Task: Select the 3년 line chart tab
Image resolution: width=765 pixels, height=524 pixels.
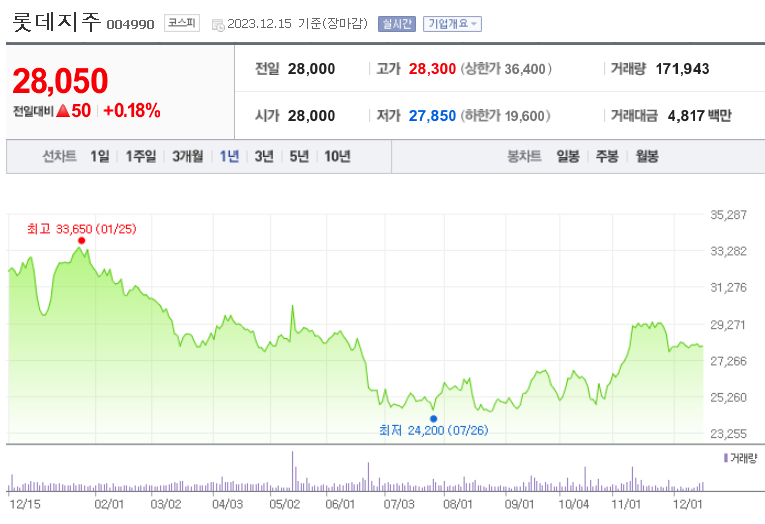Action: tap(264, 156)
